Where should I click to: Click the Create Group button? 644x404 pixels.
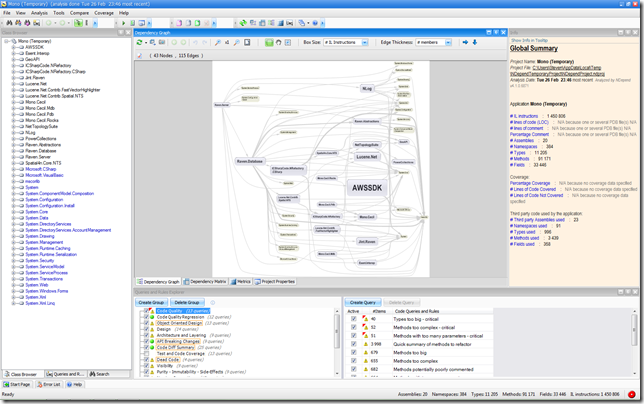point(151,302)
